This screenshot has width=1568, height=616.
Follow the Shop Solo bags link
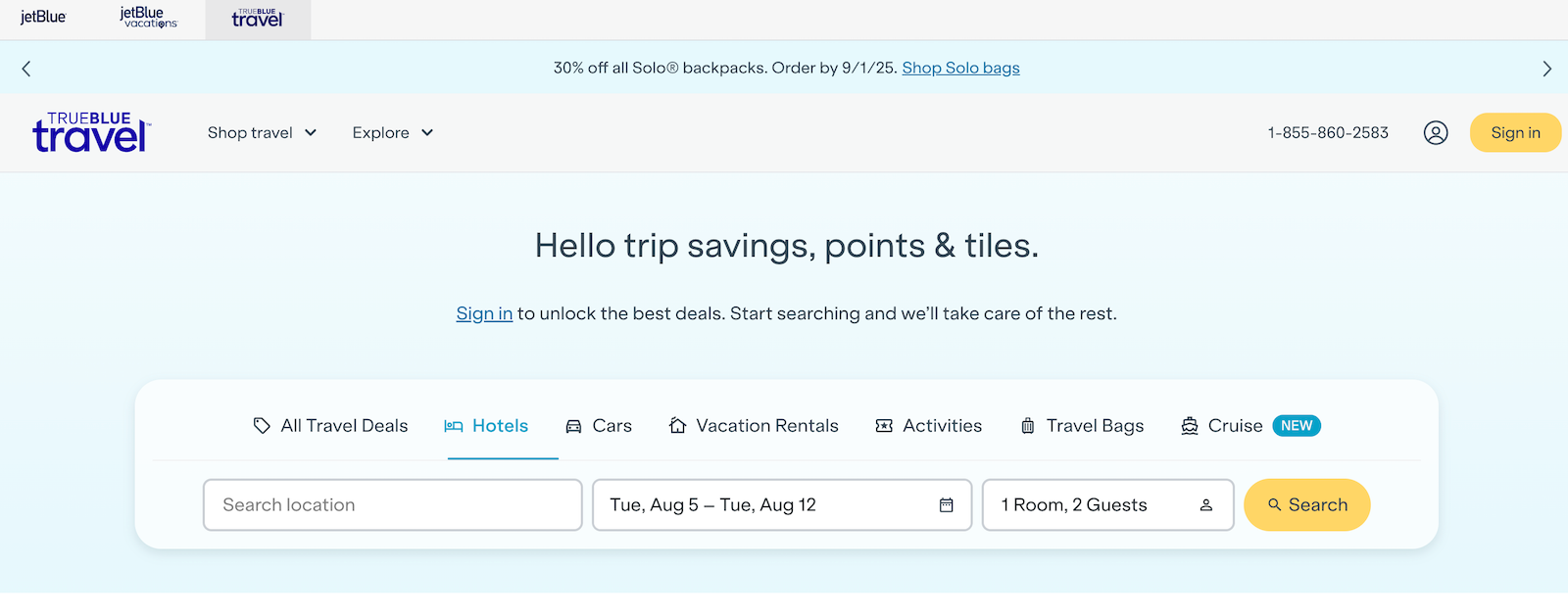point(960,68)
